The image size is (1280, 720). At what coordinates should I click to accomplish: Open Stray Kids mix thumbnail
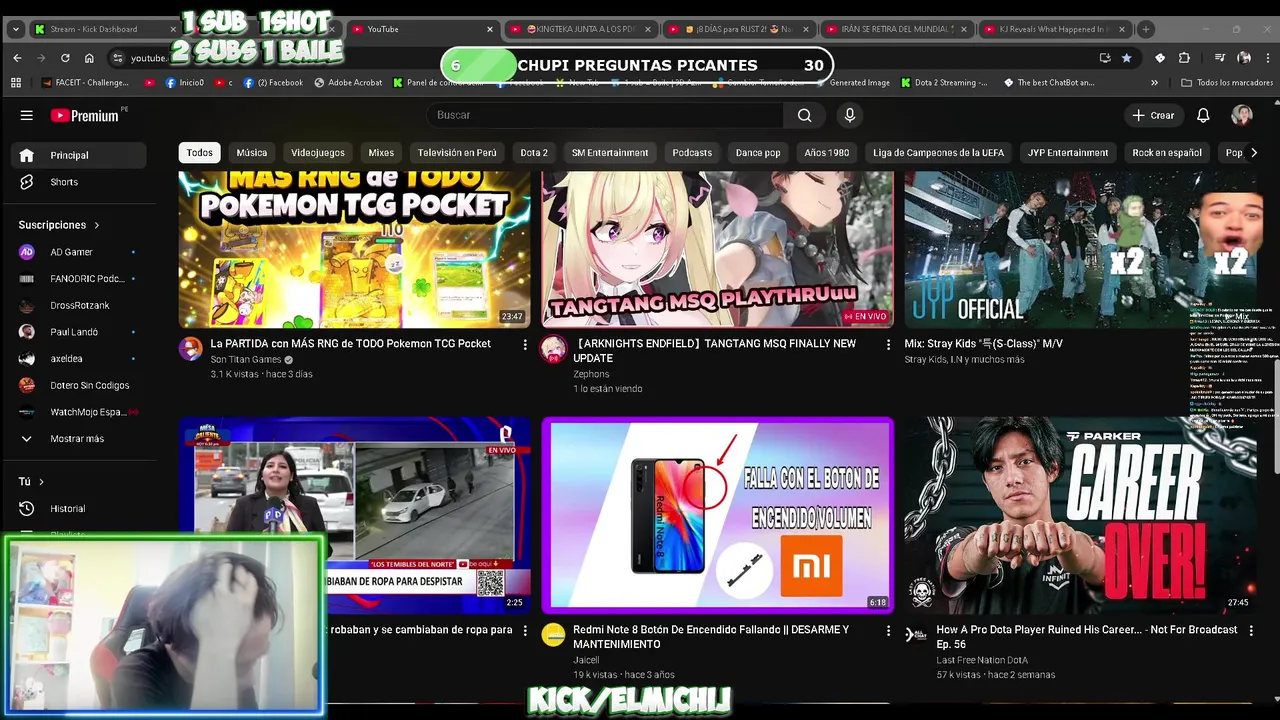(x=1081, y=249)
